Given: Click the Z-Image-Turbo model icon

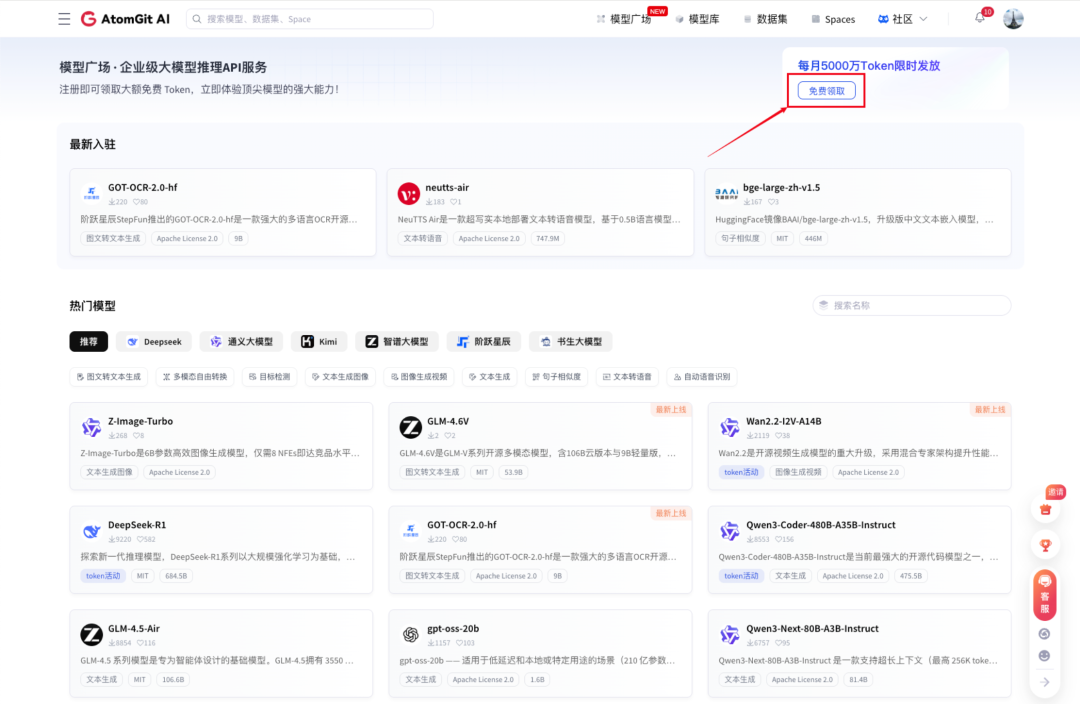Looking at the screenshot, I should tap(91, 428).
